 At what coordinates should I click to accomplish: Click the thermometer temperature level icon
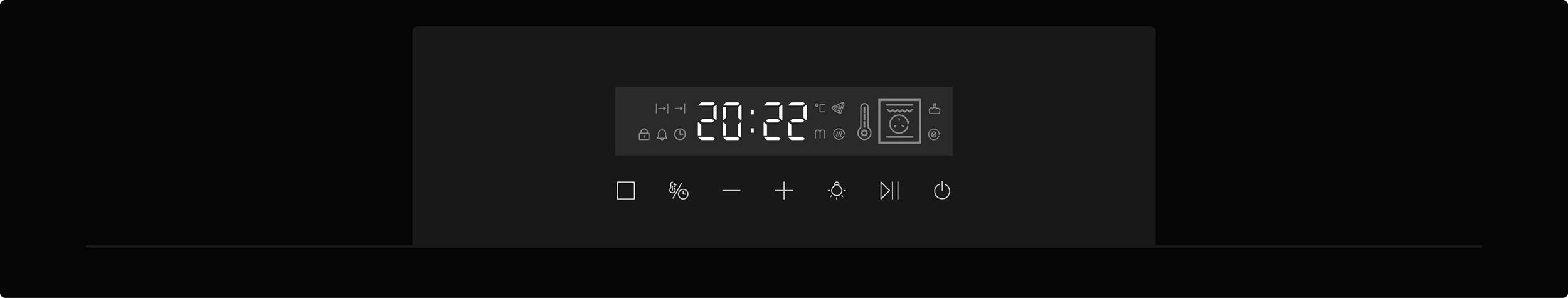tap(864, 121)
